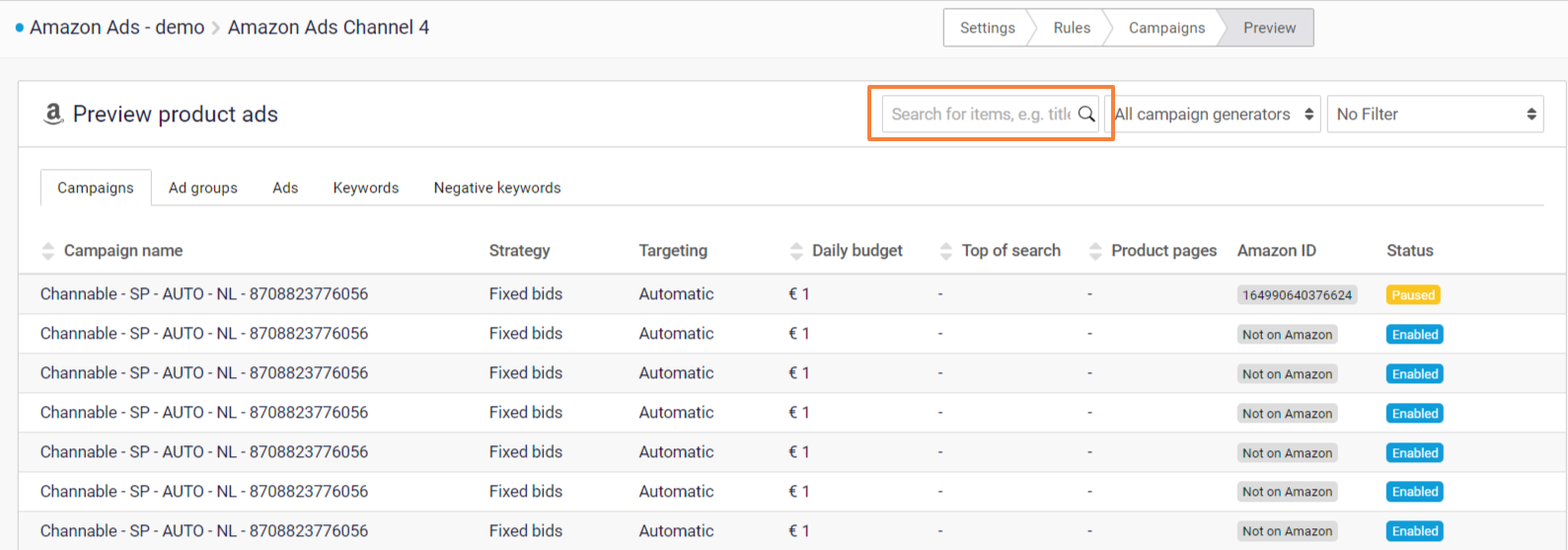The height and width of the screenshot is (550, 1568).
Task: Click the Daily budget column header text
Action: coord(858,251)
